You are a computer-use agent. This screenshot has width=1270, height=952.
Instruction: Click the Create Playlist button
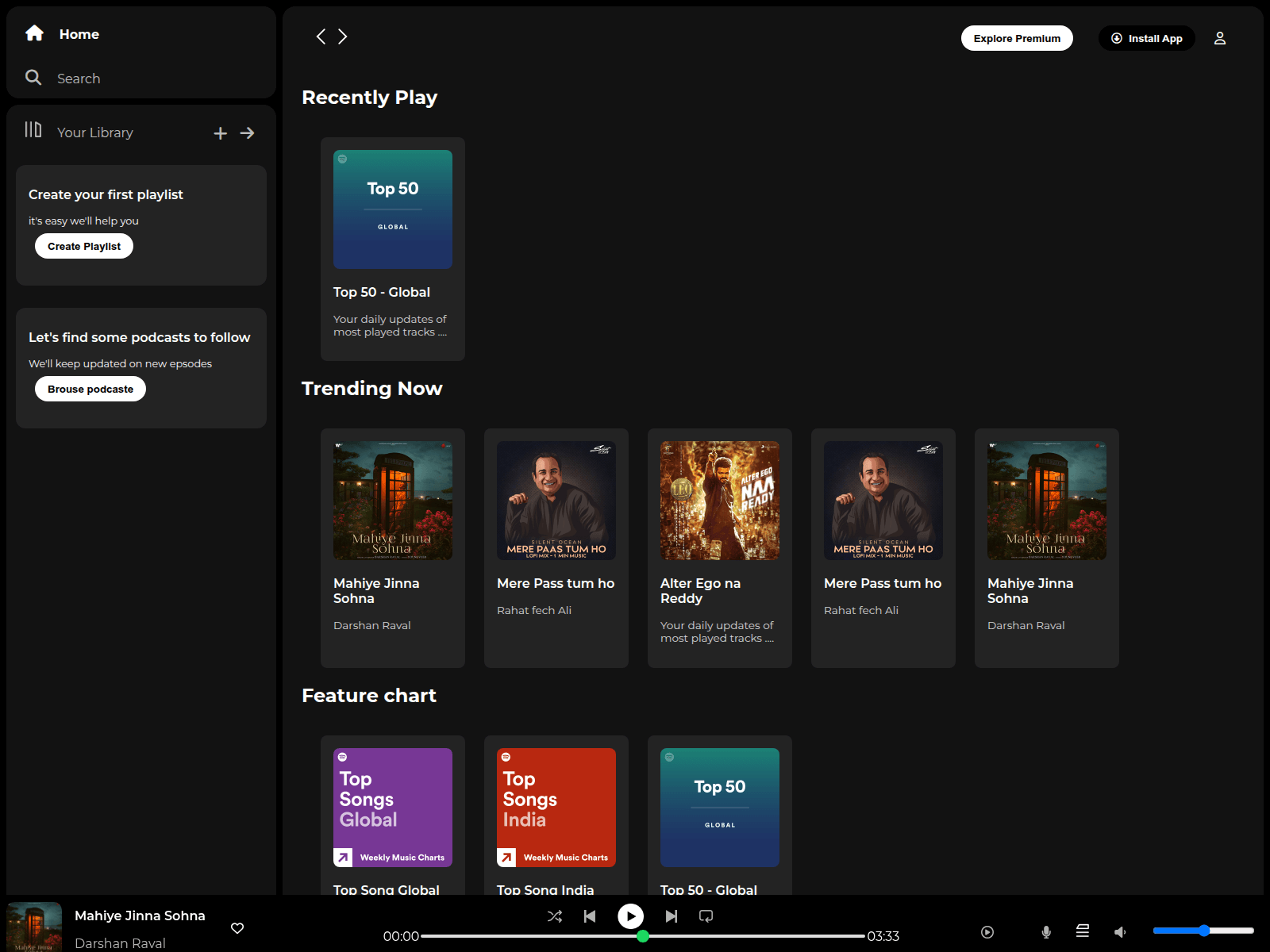click(x=84, y=246)
